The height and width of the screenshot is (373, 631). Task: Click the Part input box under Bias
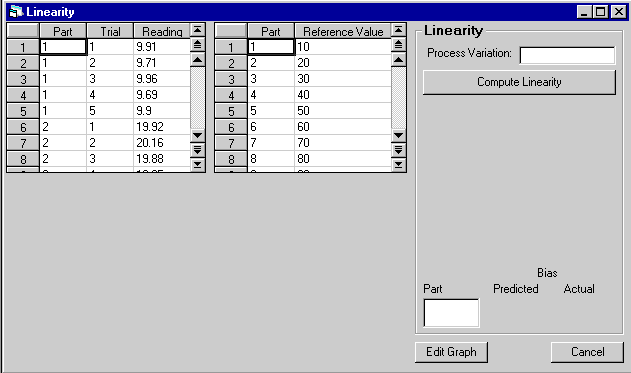tap(452, 313)
